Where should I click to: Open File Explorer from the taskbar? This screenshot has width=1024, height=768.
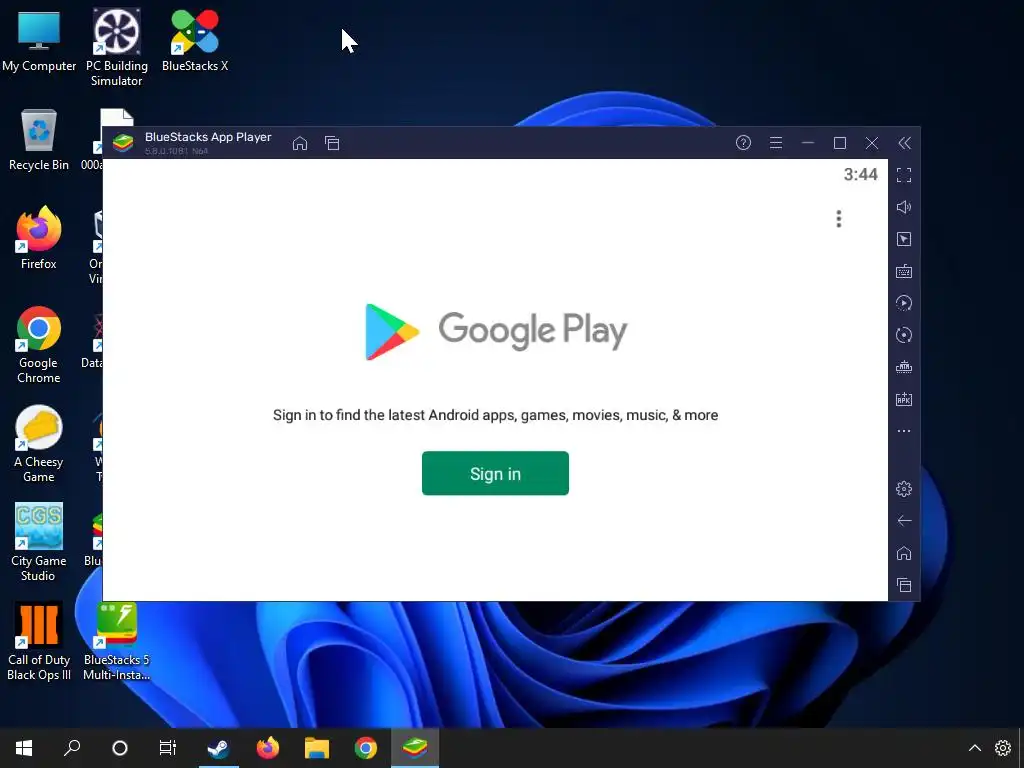point(317,748)
